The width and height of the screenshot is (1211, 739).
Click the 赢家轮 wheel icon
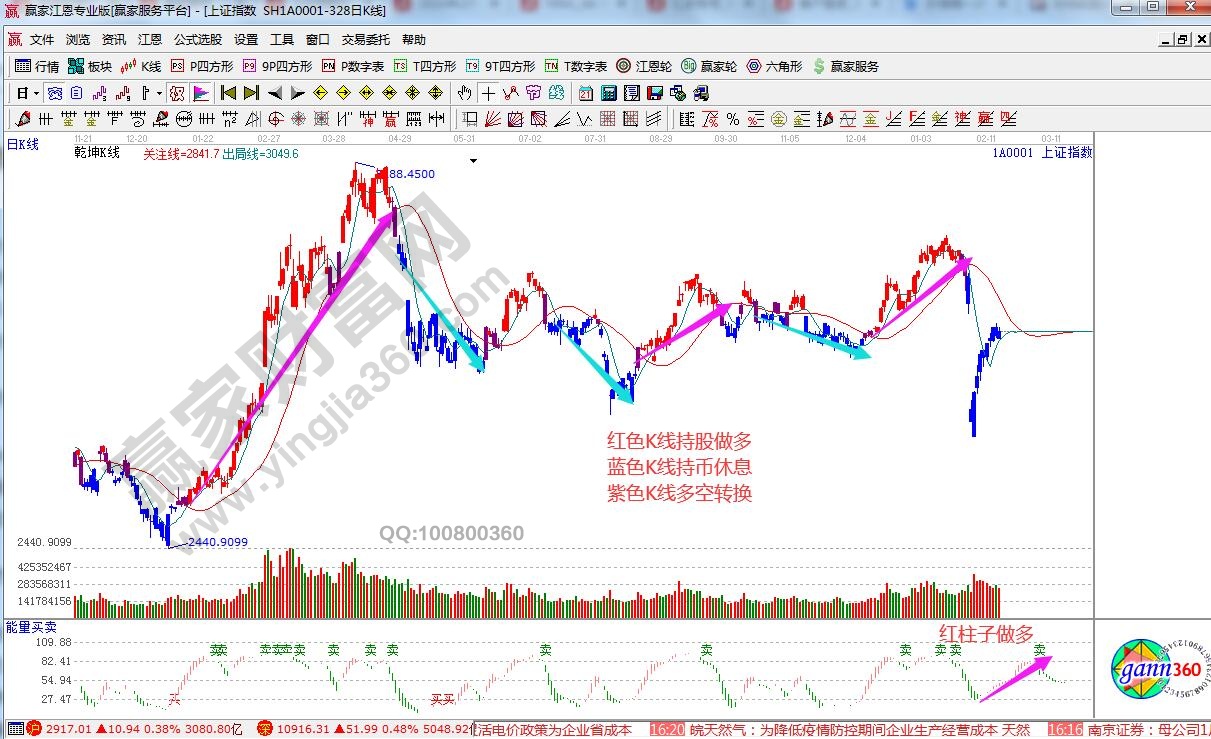(709, 67)
